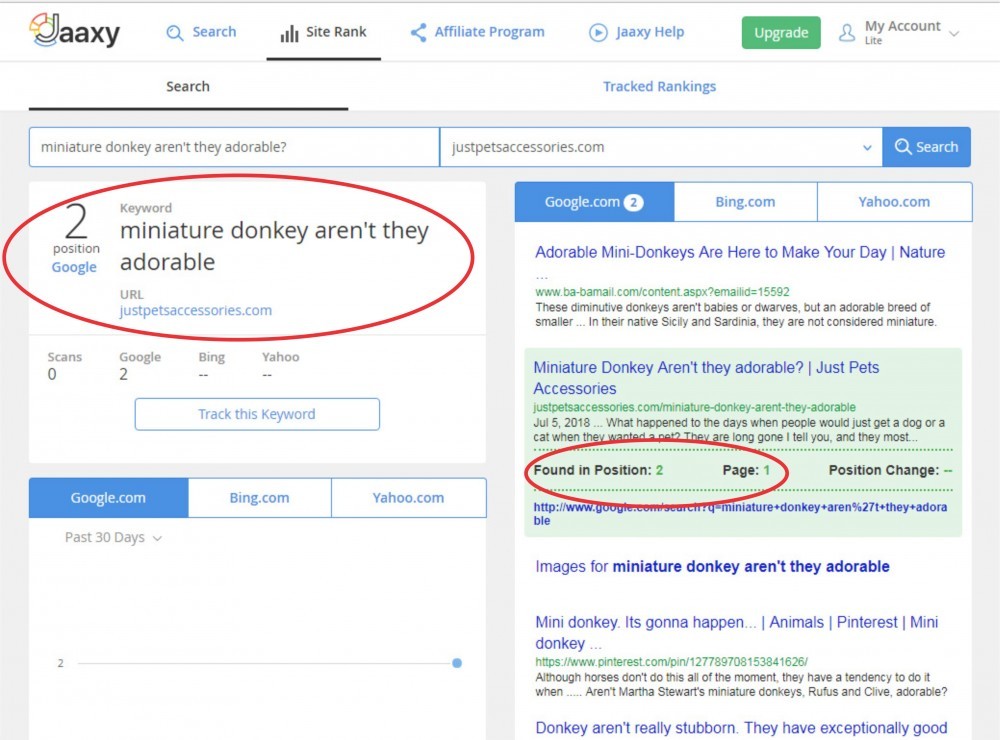Viewport: 1000px width, 740px height.
Task: Expand the domain dropdown chevron
Action: point(867,147)
